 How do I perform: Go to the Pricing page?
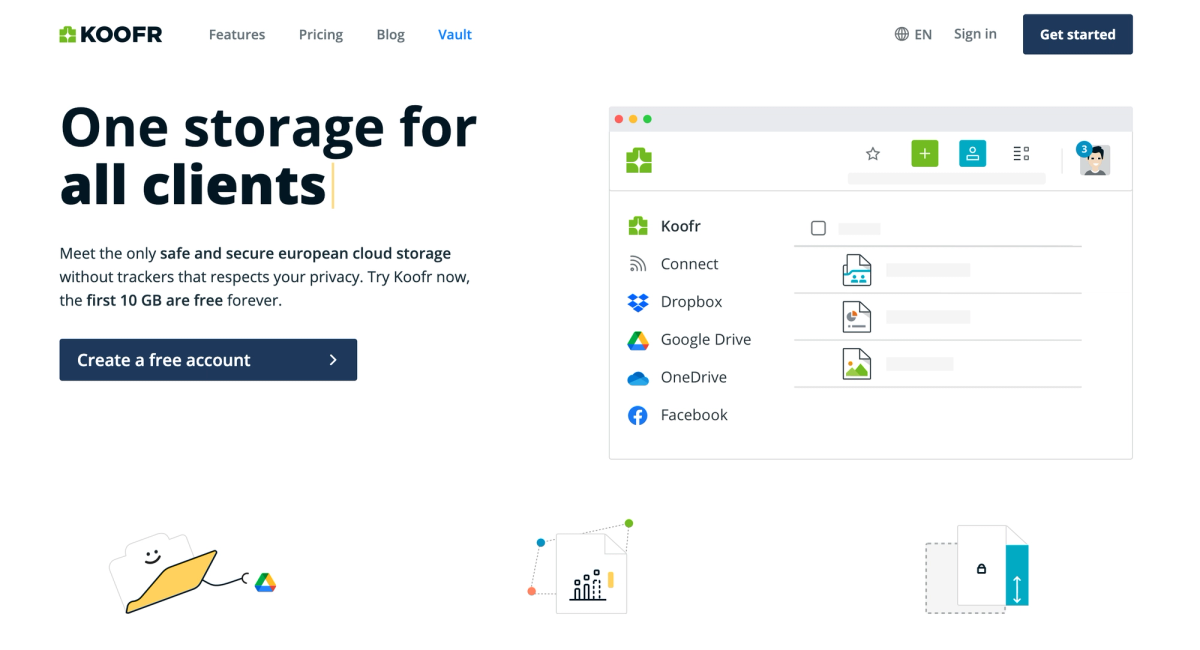320,34
